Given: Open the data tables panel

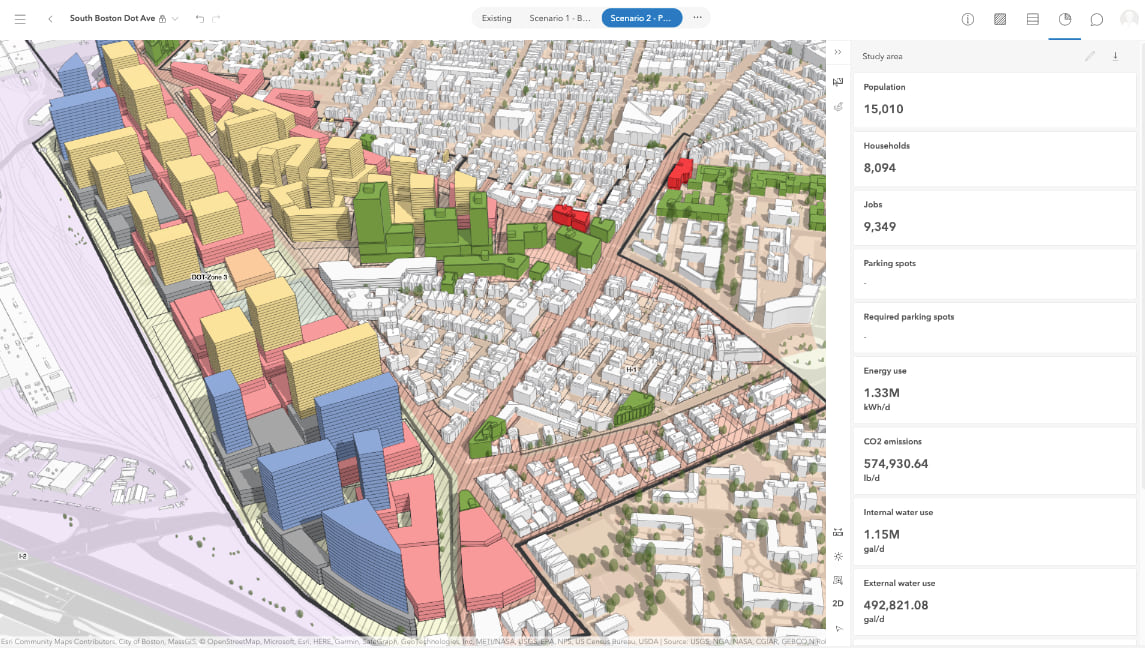Looking at the screenshot, I should pyautogui.click(x=1032, y=18).
